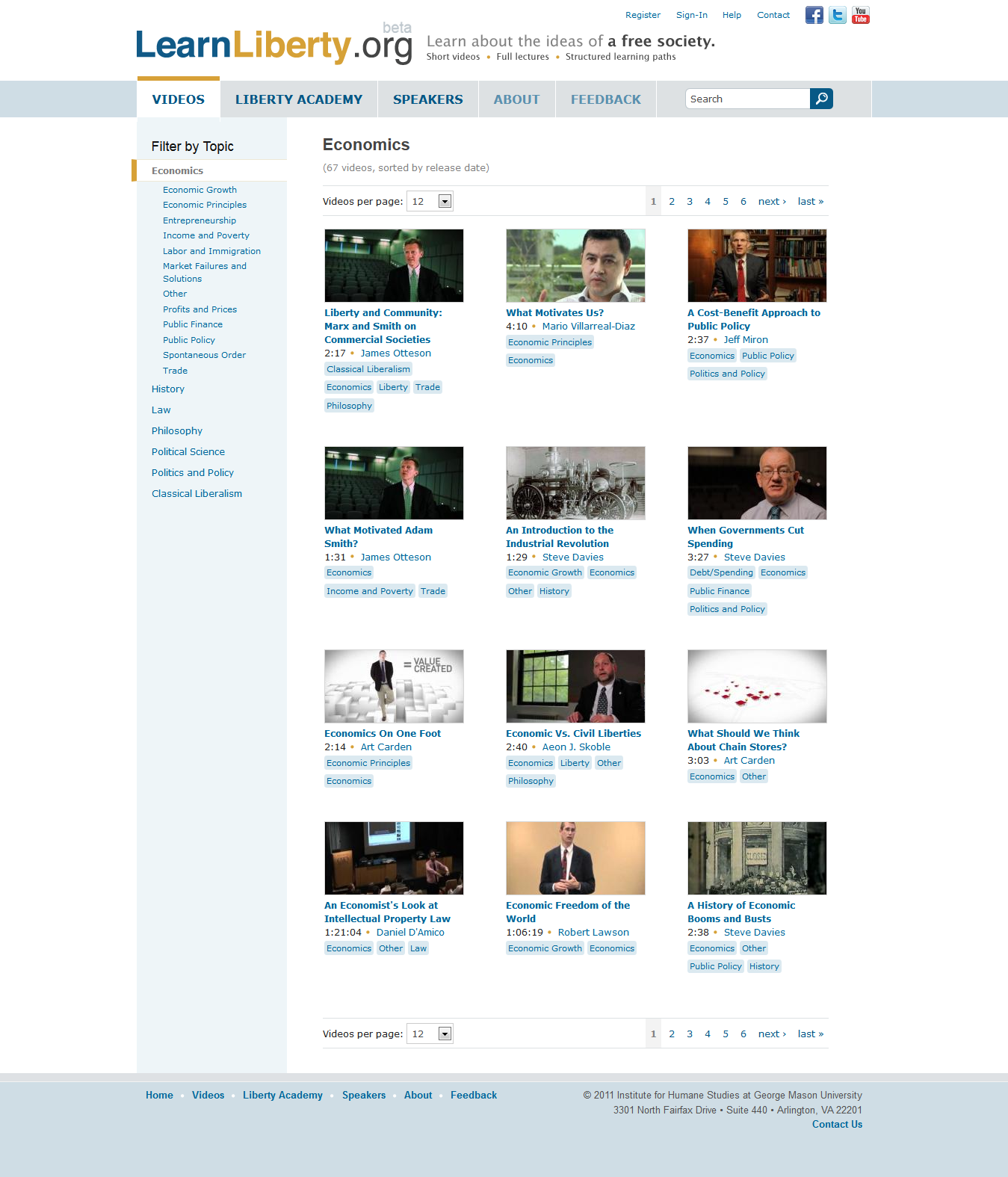Click 'next ›' in bottom pagination

pyautogui.click(x=772, y=1034)
